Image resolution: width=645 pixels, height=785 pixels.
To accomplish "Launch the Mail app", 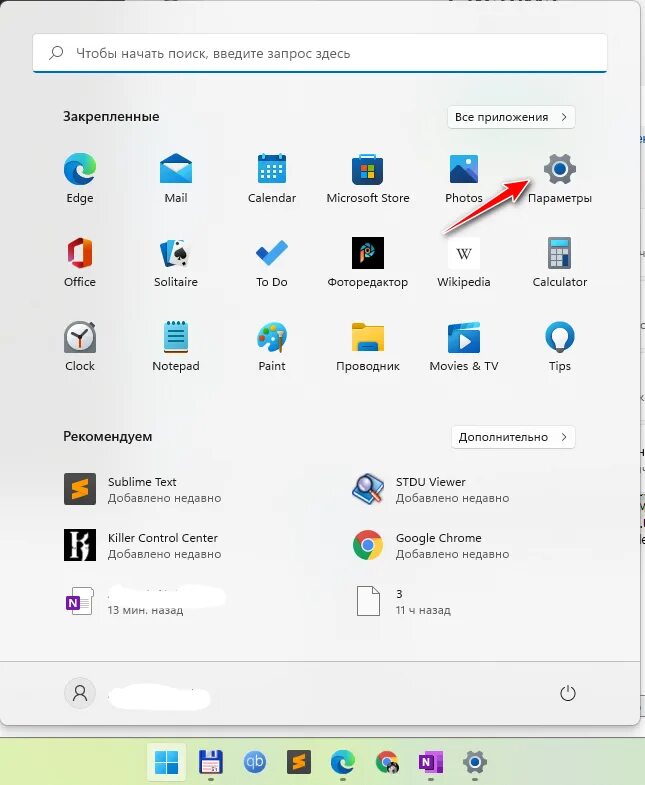I will (x=176, y=179).
